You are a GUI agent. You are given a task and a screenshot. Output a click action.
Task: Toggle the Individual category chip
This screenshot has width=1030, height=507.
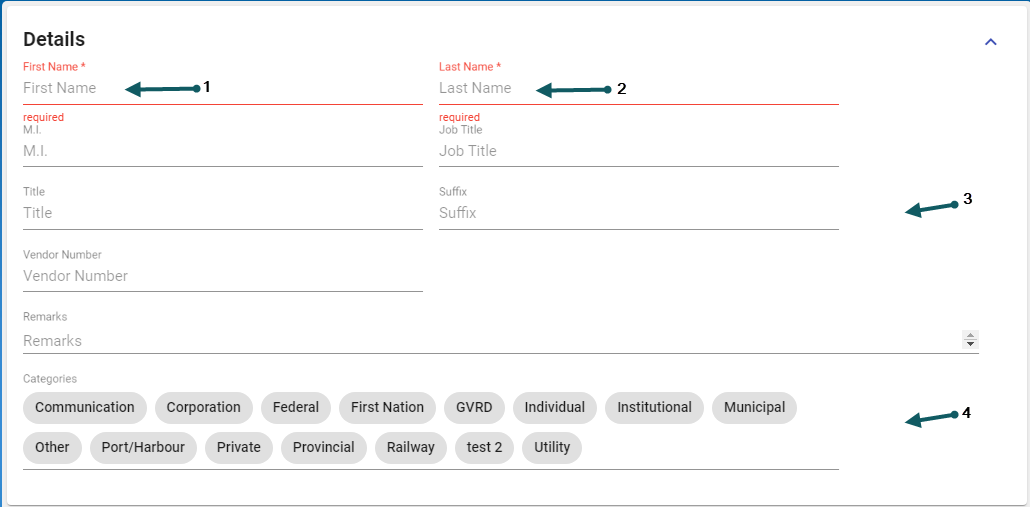[555, 408]
